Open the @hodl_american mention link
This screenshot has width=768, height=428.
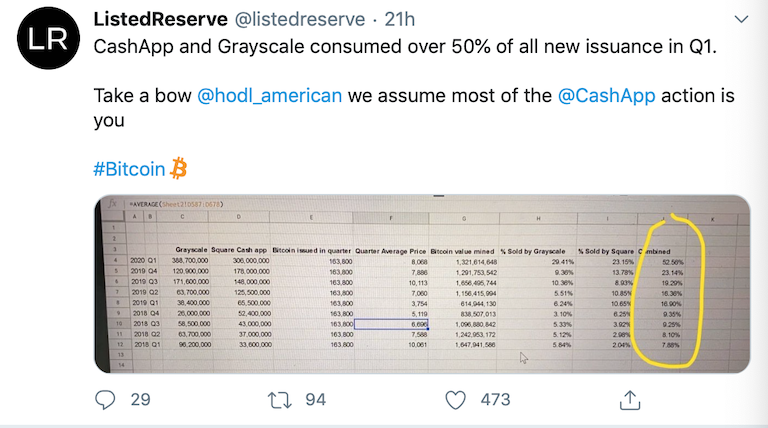tap(269, 95)
